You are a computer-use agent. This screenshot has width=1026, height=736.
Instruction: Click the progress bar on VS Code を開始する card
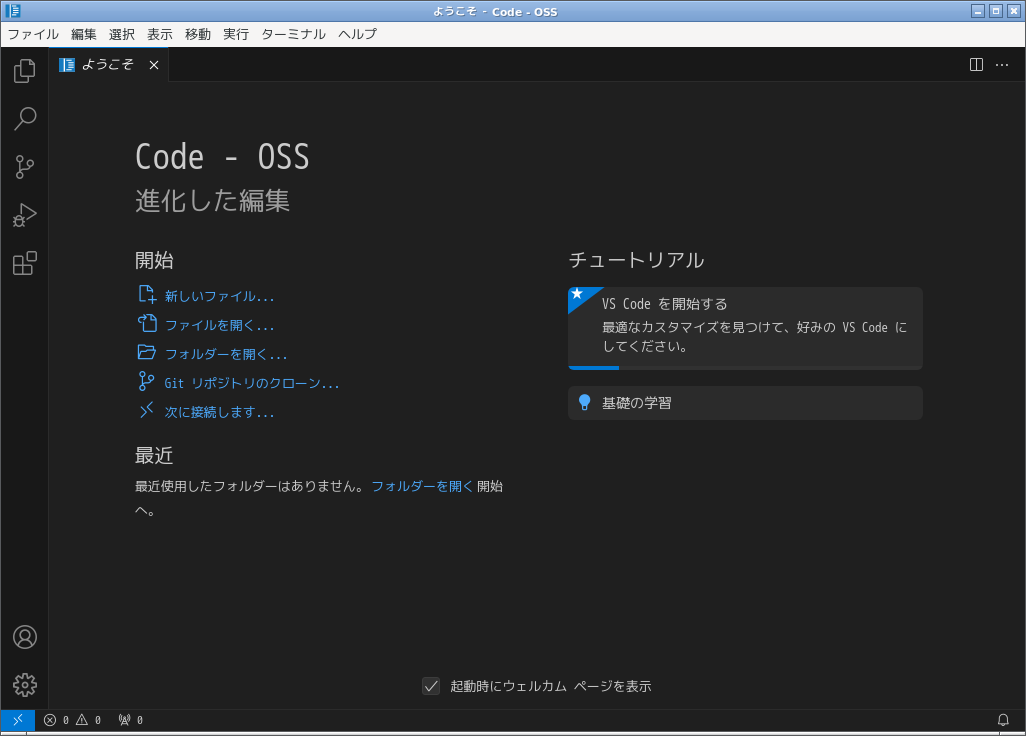pyautogui.click(x=745, y=368)
